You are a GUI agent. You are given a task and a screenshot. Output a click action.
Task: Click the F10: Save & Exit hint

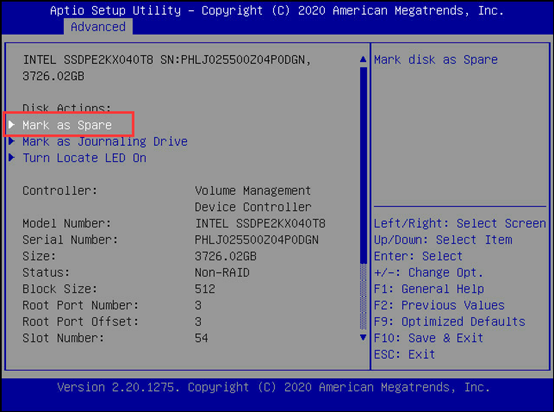(428, 338)
